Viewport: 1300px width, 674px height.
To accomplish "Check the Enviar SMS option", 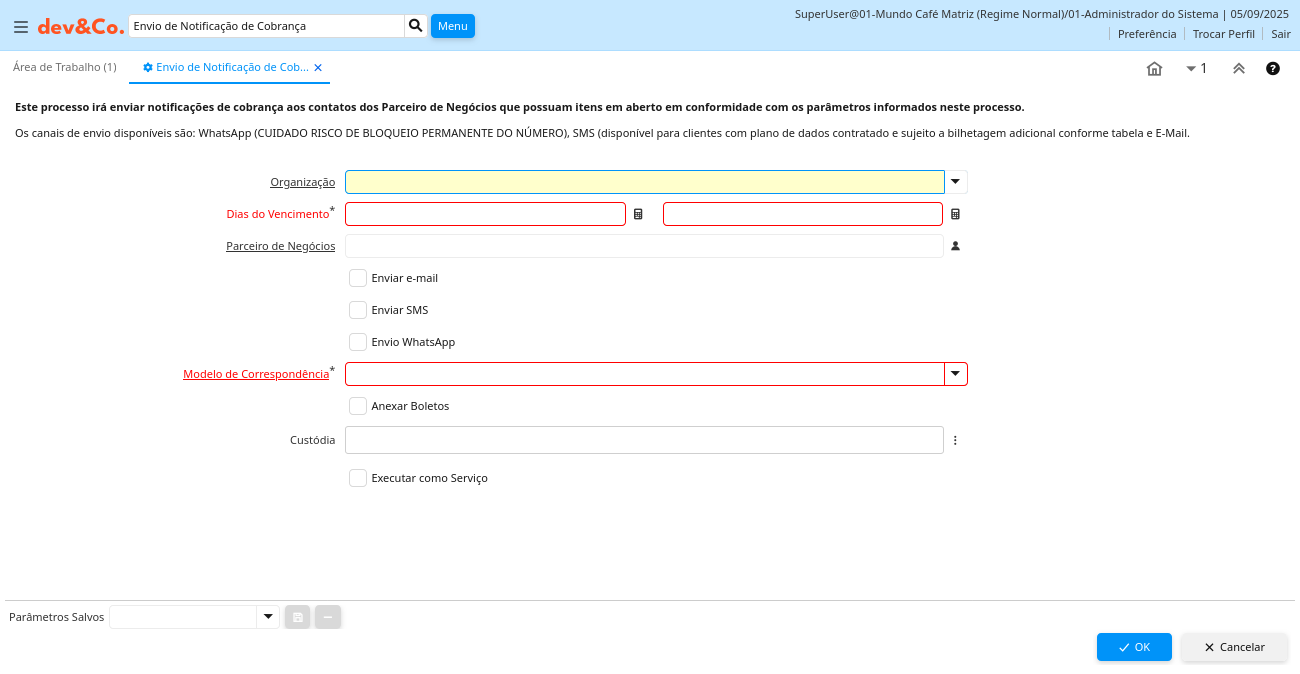I will (358, 310).
